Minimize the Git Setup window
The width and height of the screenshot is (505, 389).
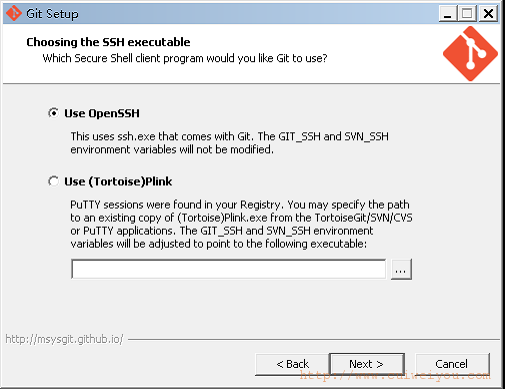point(448,14)
